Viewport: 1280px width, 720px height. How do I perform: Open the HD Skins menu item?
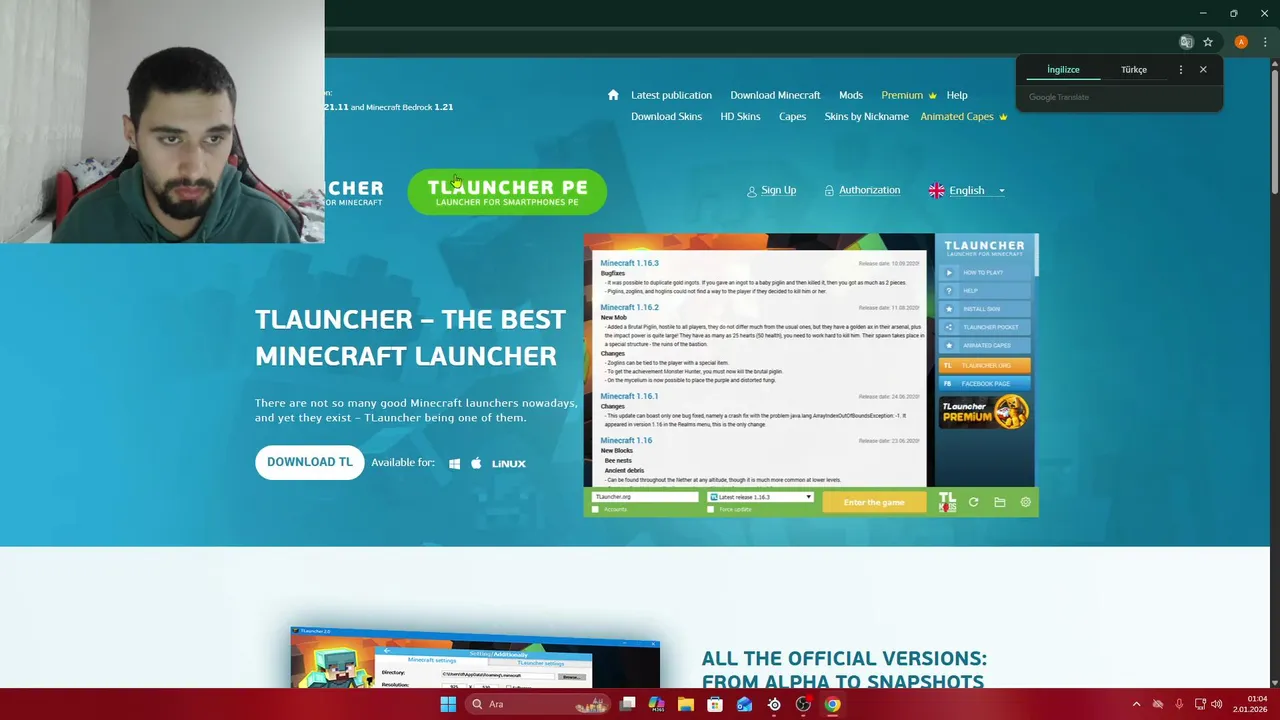coord(740,116)
